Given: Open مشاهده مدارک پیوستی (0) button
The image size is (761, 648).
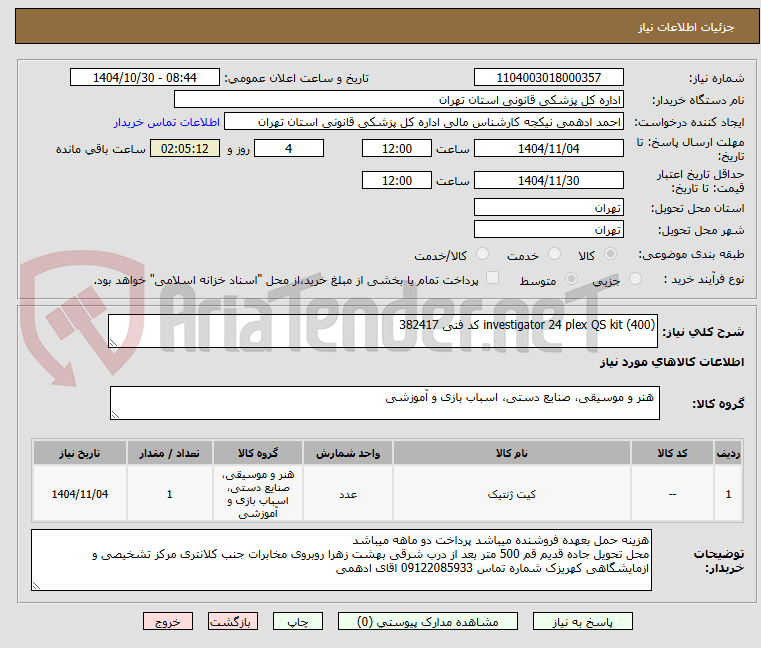Looking at the screenshot, I should [x=428, y=621].
